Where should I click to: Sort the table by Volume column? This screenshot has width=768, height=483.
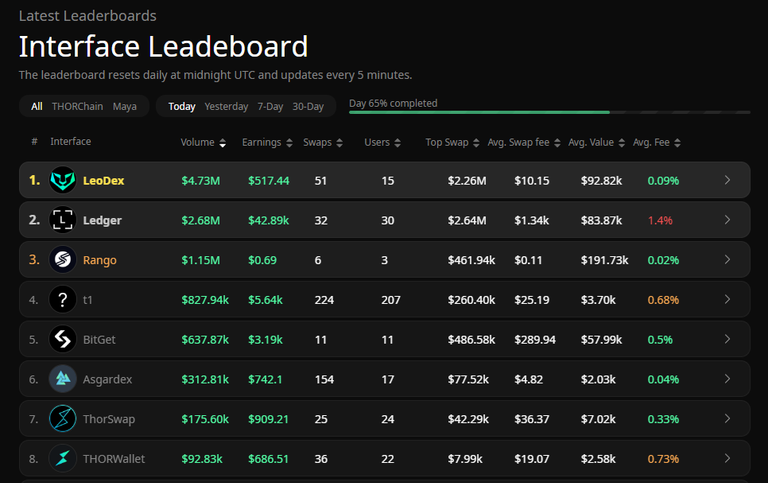(203, 142)
